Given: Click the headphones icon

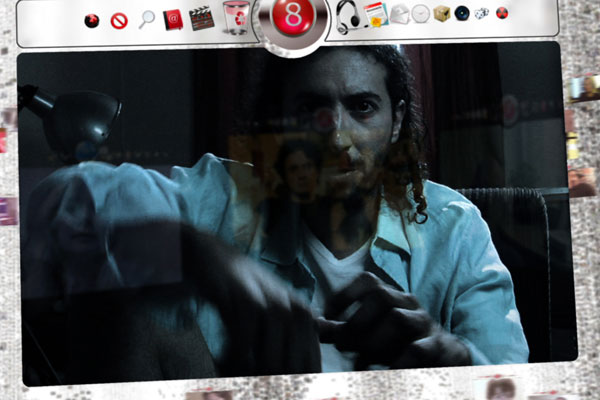Looking at the screenshot, I should pos(347,17).
